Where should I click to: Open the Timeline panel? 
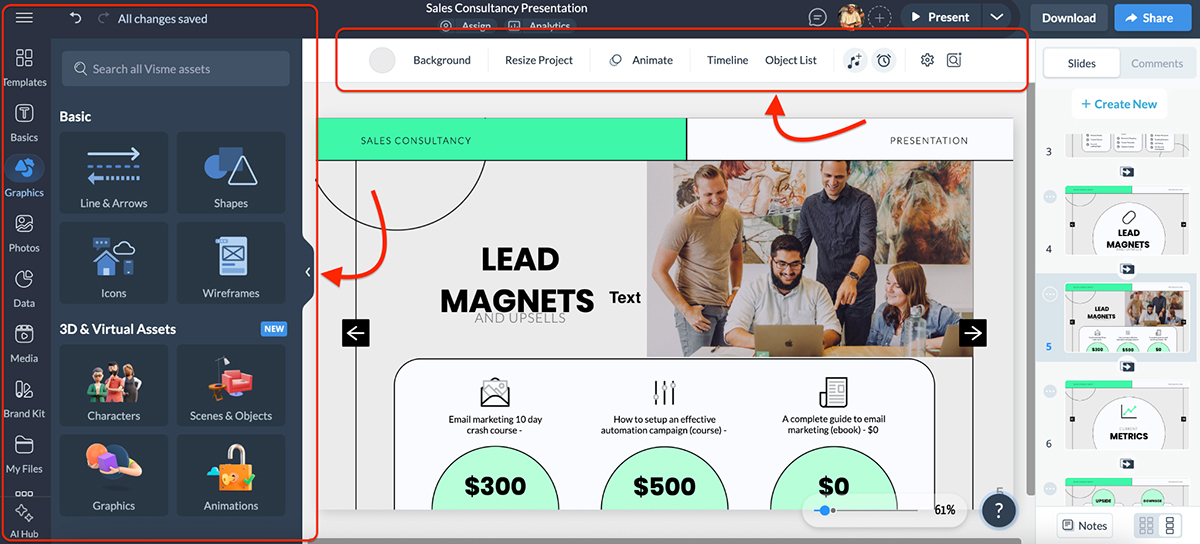click(x=727, y=60)
